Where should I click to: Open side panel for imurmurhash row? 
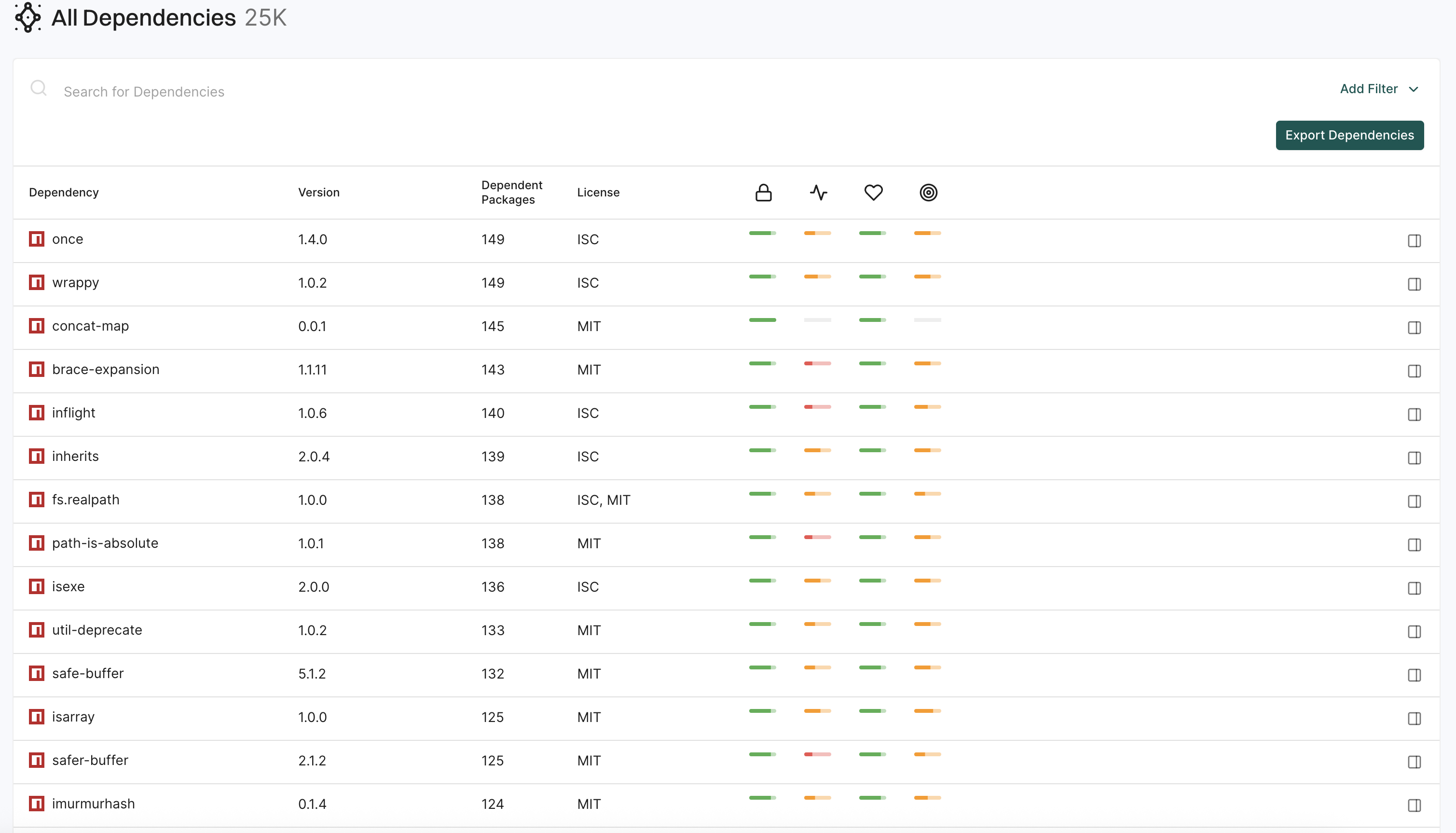(1414, 806)
